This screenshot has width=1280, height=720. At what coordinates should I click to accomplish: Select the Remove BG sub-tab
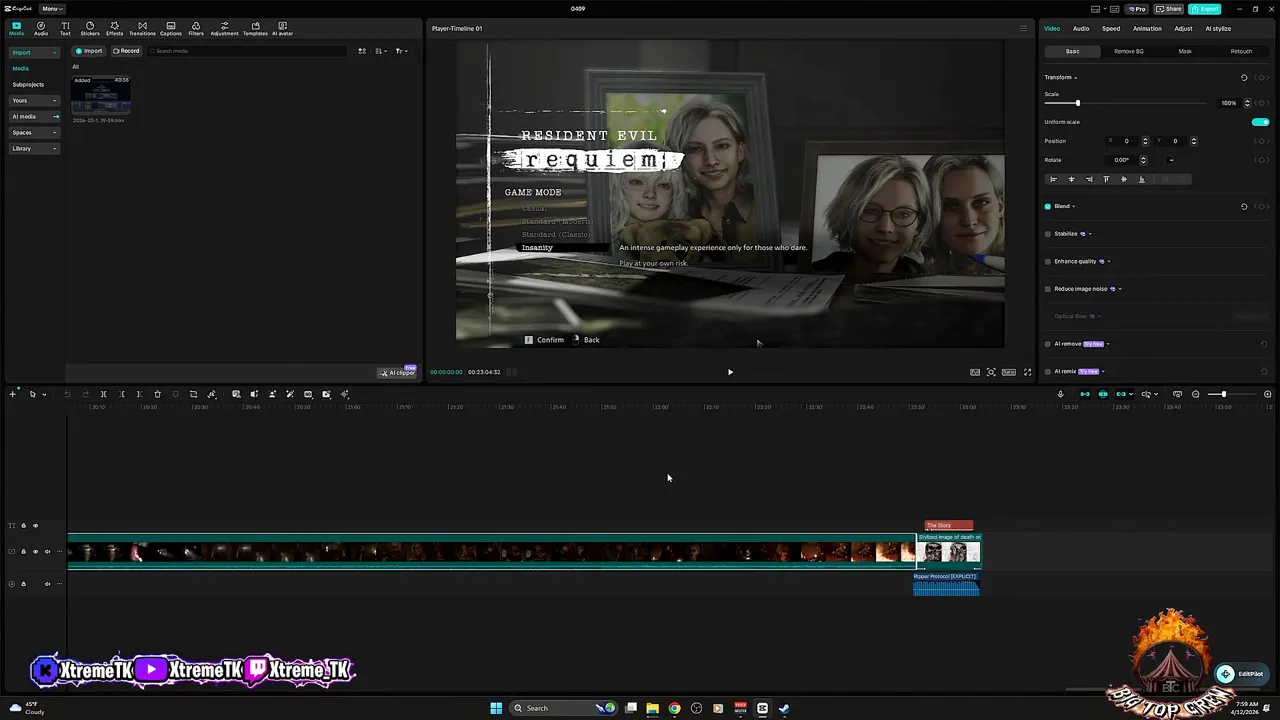pyautogui.click(x=1129, y=51)
